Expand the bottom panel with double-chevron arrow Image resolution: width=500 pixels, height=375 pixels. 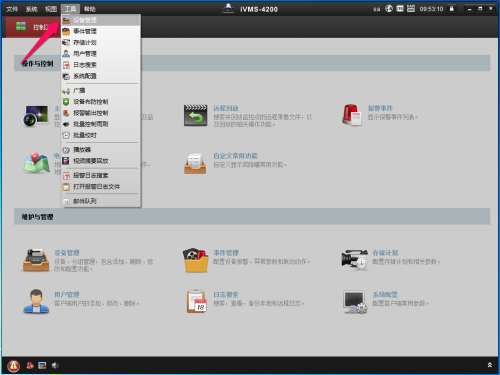point(490,365)
